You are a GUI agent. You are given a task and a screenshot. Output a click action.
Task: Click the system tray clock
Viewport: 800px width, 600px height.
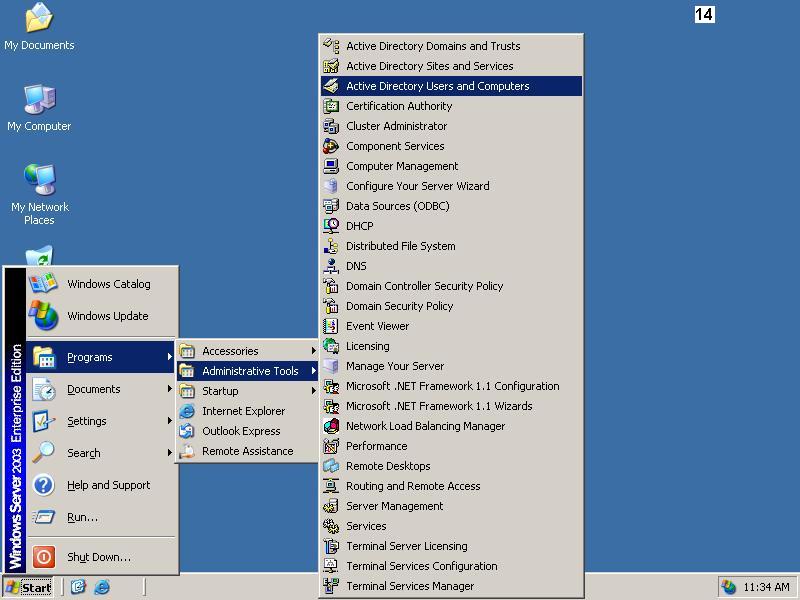coord(767,587)
